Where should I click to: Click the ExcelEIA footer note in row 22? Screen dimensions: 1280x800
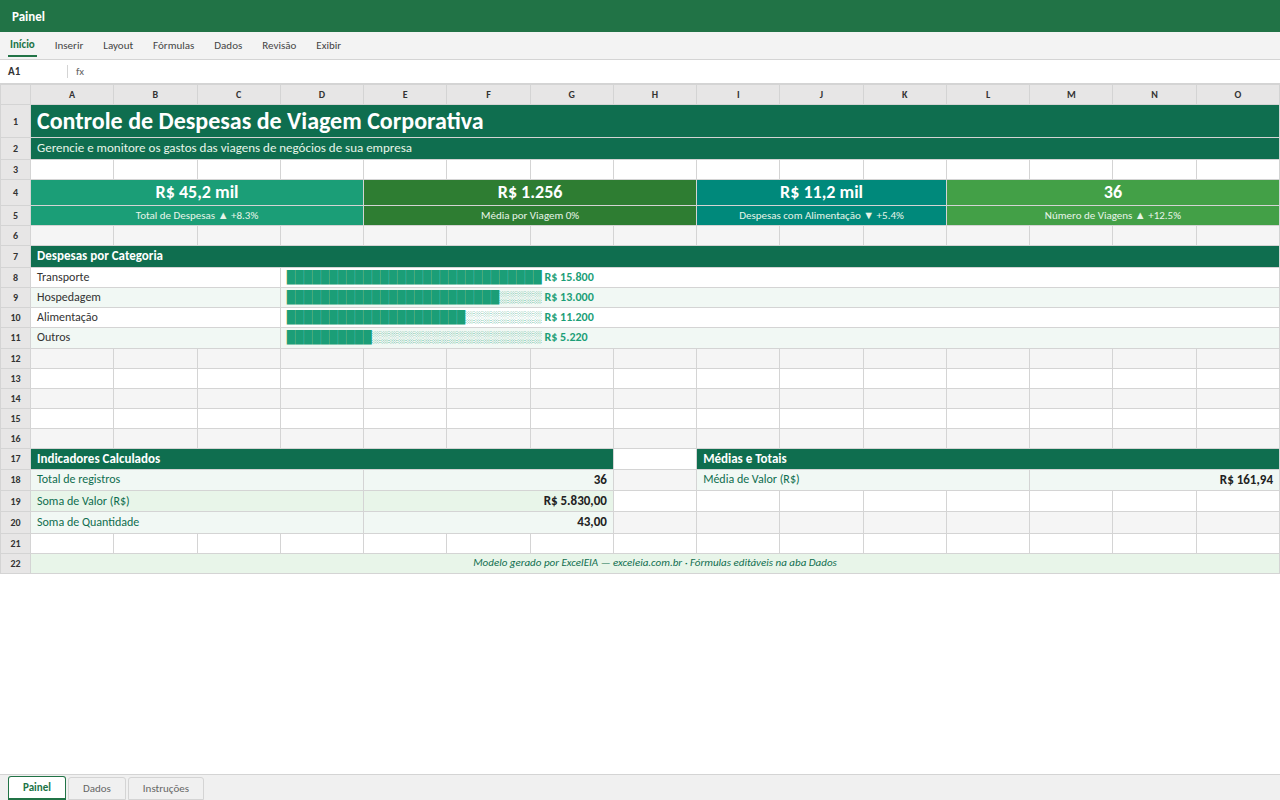click(655, 563)
